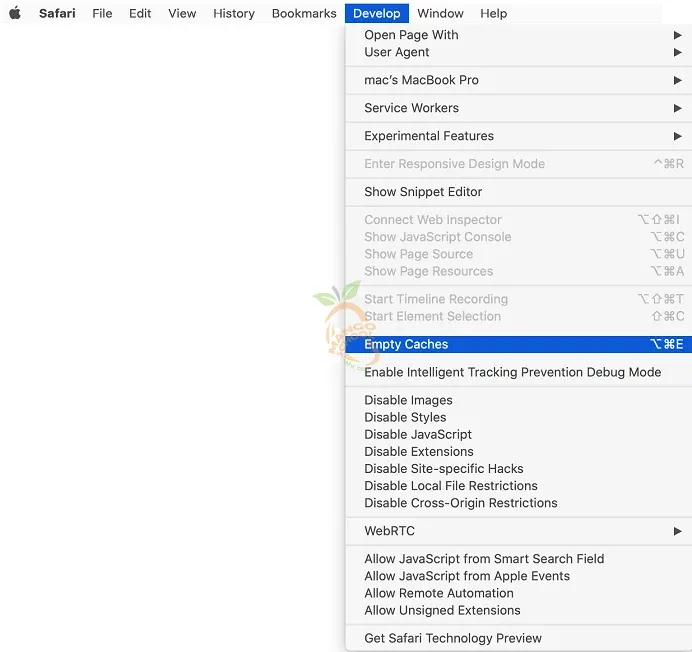692x652 pixels.
Task: Click Show JavaScript Console item
Action: click(x=519, y=237)
